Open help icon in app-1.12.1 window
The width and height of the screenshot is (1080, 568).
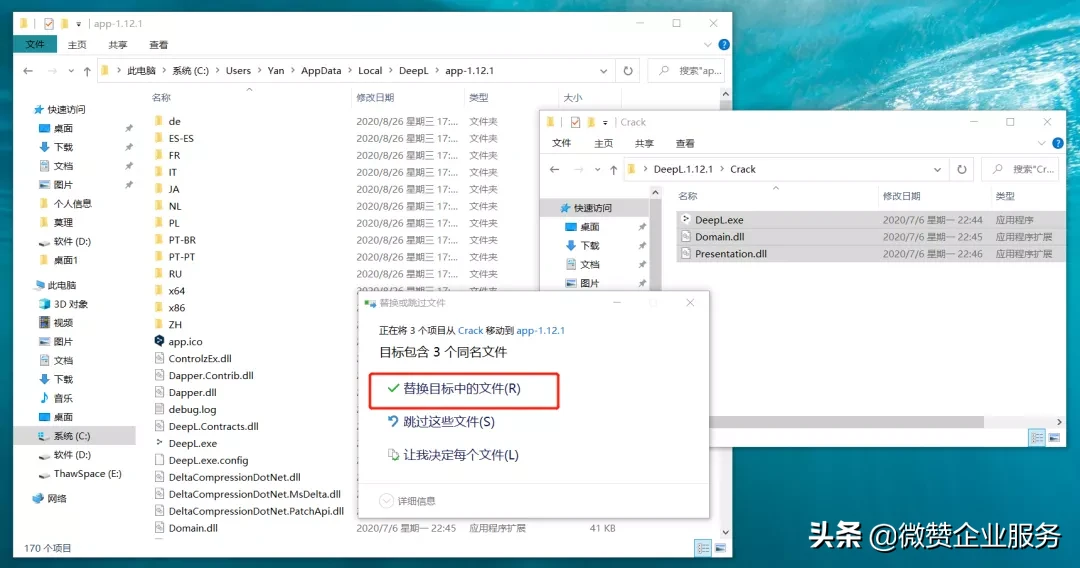[724, 45]
